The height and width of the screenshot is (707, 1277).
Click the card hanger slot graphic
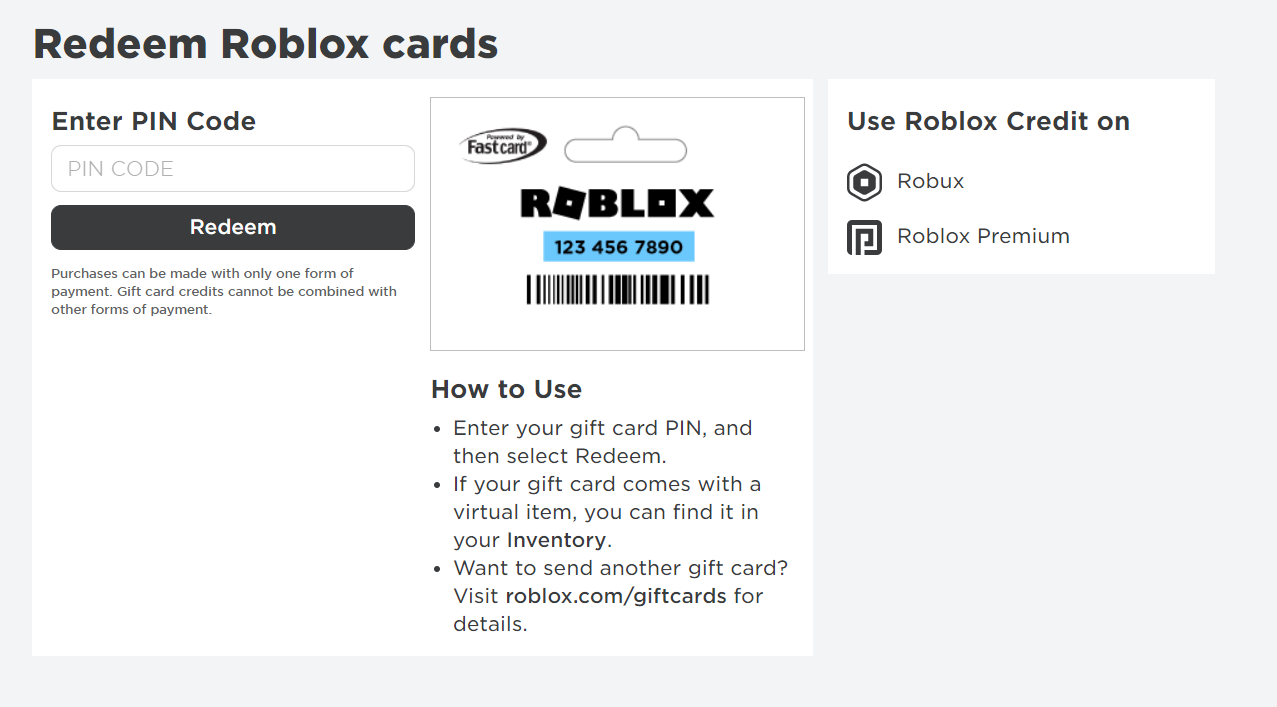click(625, 148)
